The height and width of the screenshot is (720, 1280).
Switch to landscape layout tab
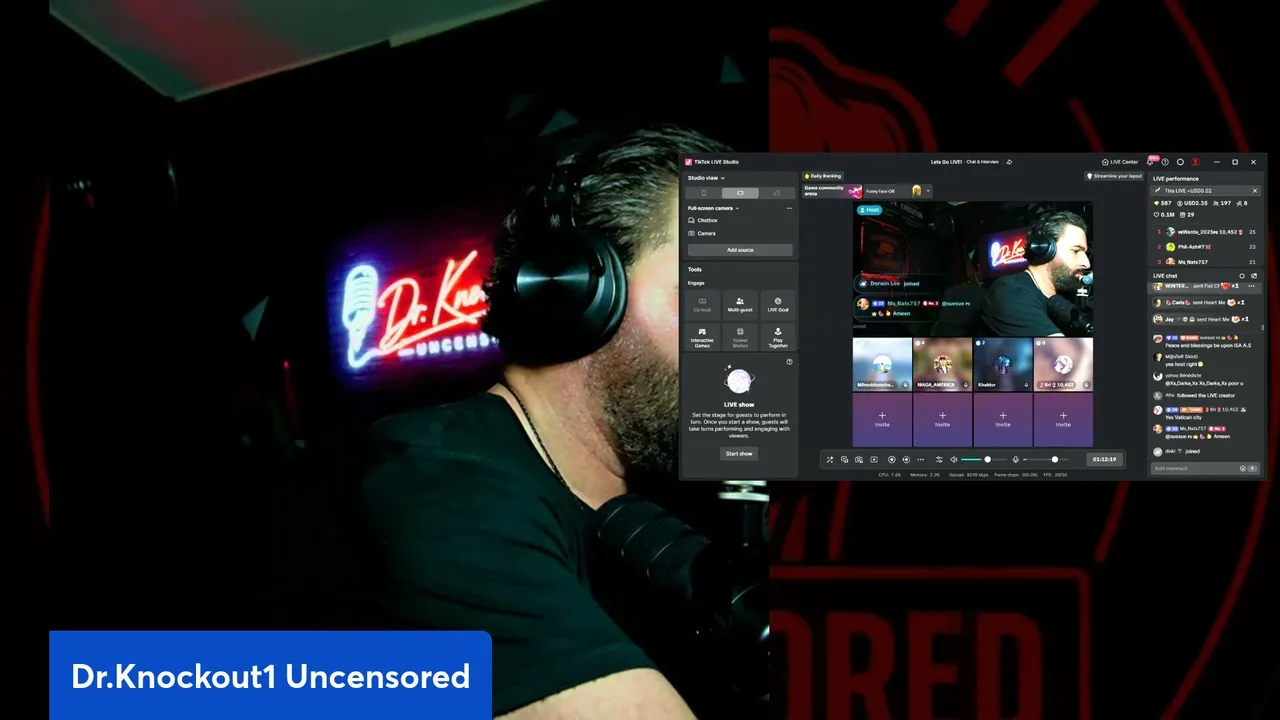point(740,193)
